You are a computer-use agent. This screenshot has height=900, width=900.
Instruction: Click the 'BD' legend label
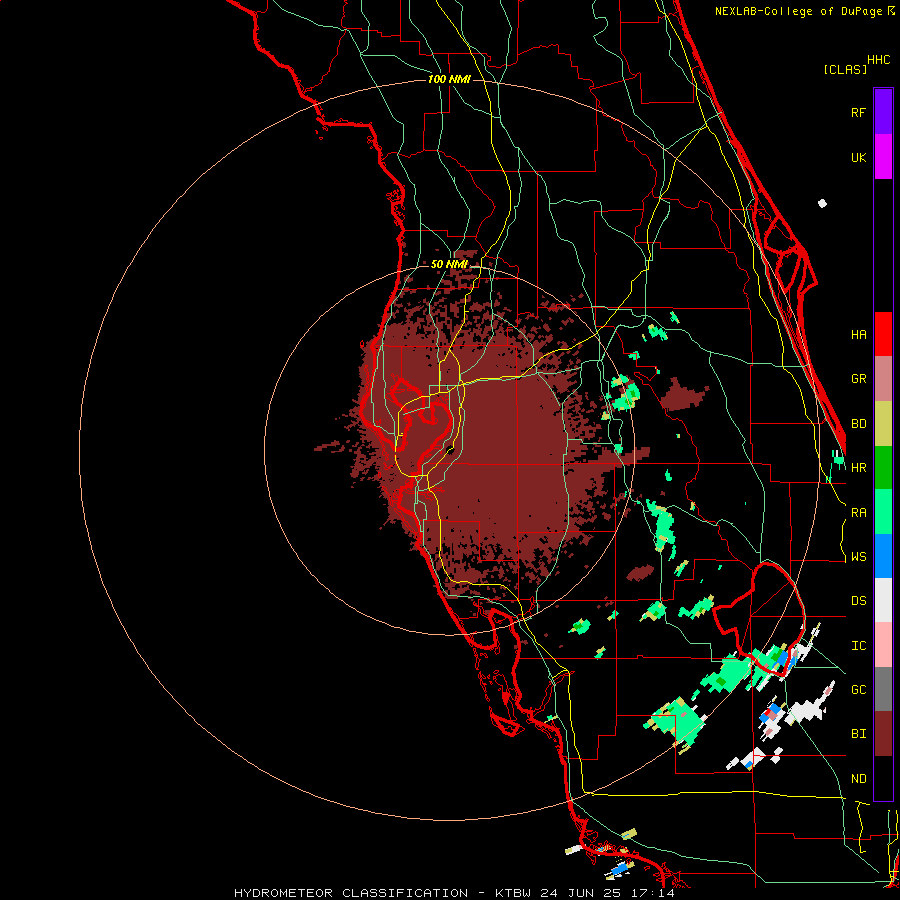point(859,424)
